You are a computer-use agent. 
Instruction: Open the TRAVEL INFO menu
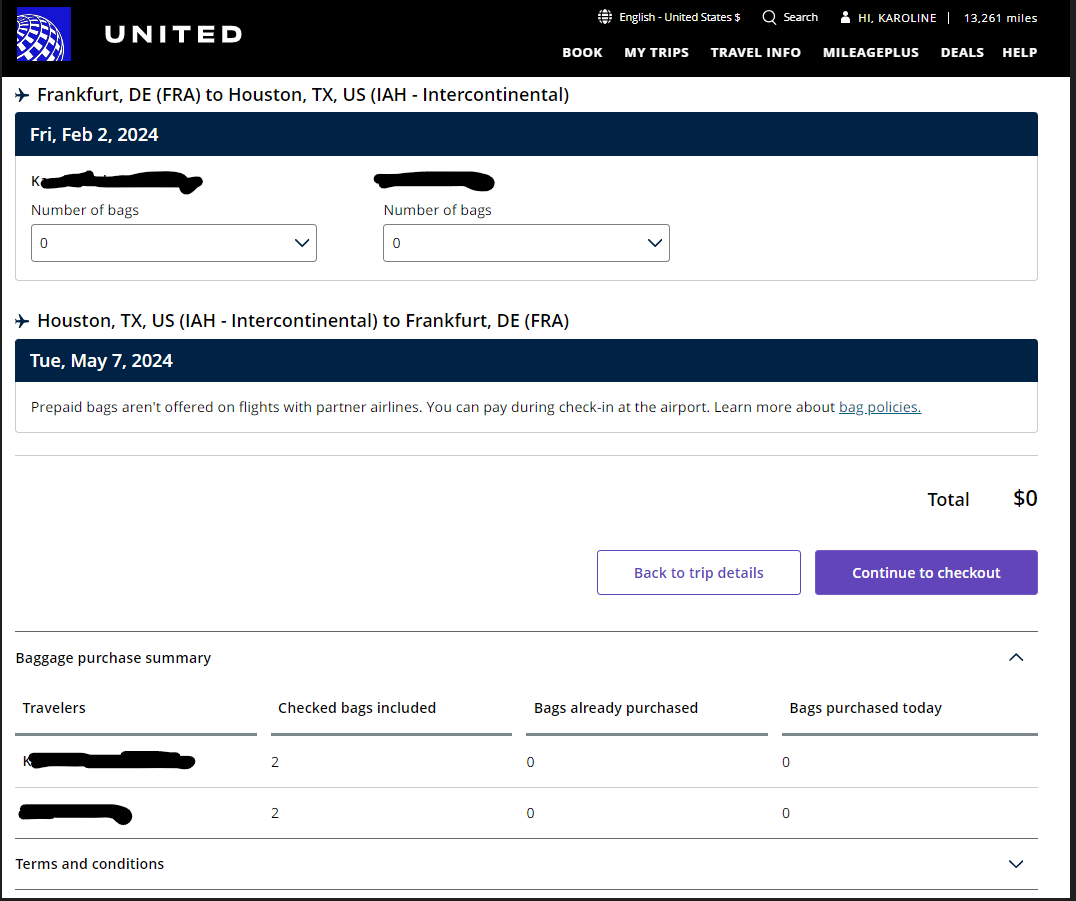click(x=755, y=52)
